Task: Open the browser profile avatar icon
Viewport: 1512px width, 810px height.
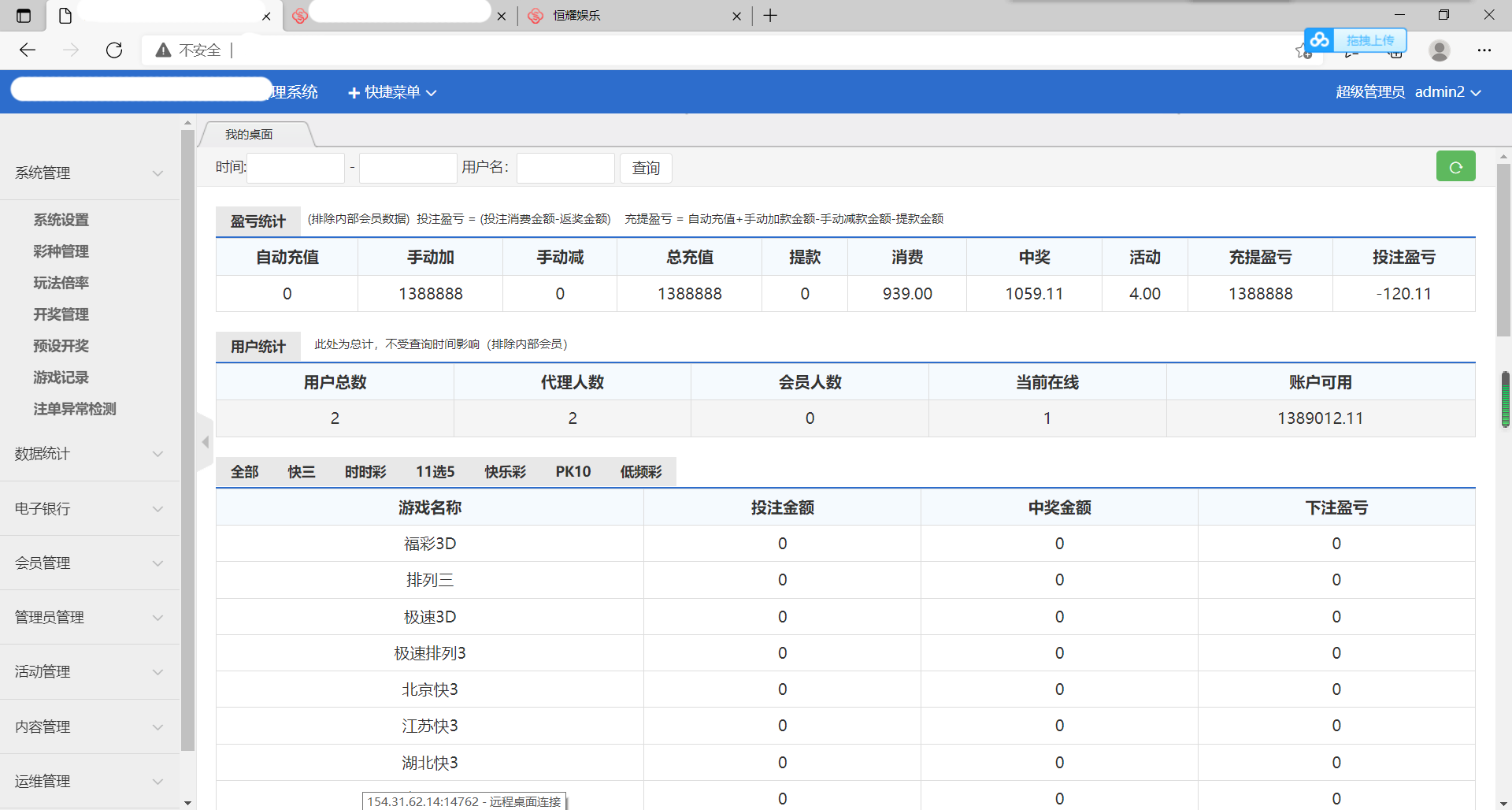Action: click(x=1439, y=50)
